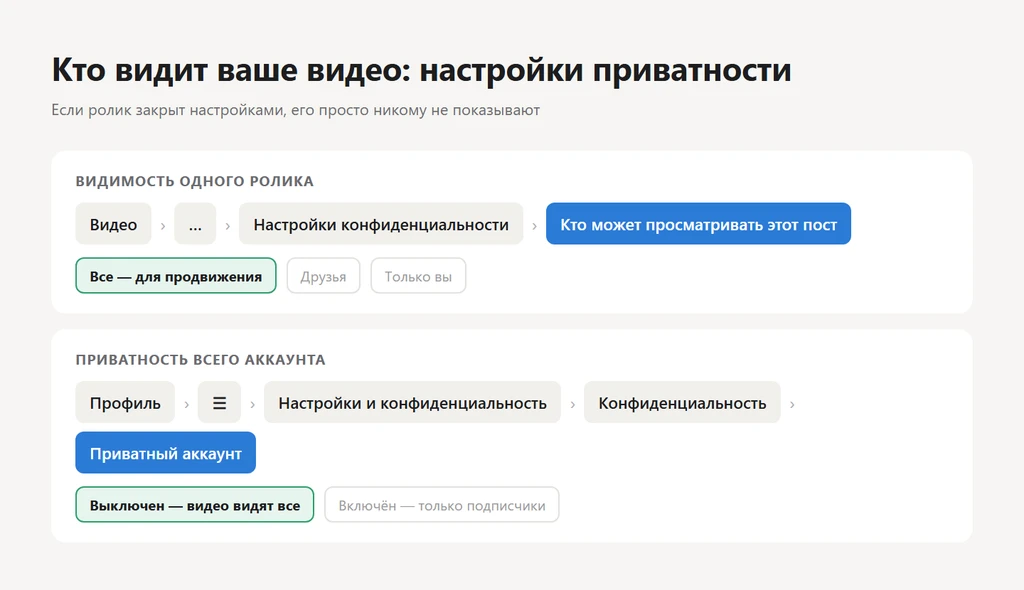Click the hamburger menu icon chip
1024x590 pixels.
point(219,402)
